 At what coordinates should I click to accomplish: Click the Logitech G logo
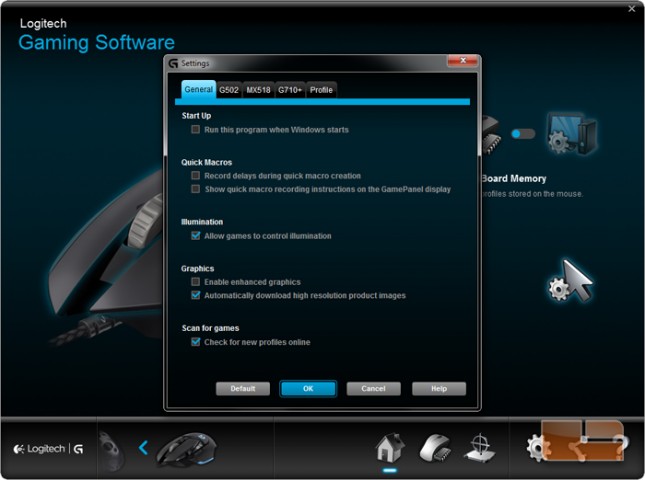[48, 449]
